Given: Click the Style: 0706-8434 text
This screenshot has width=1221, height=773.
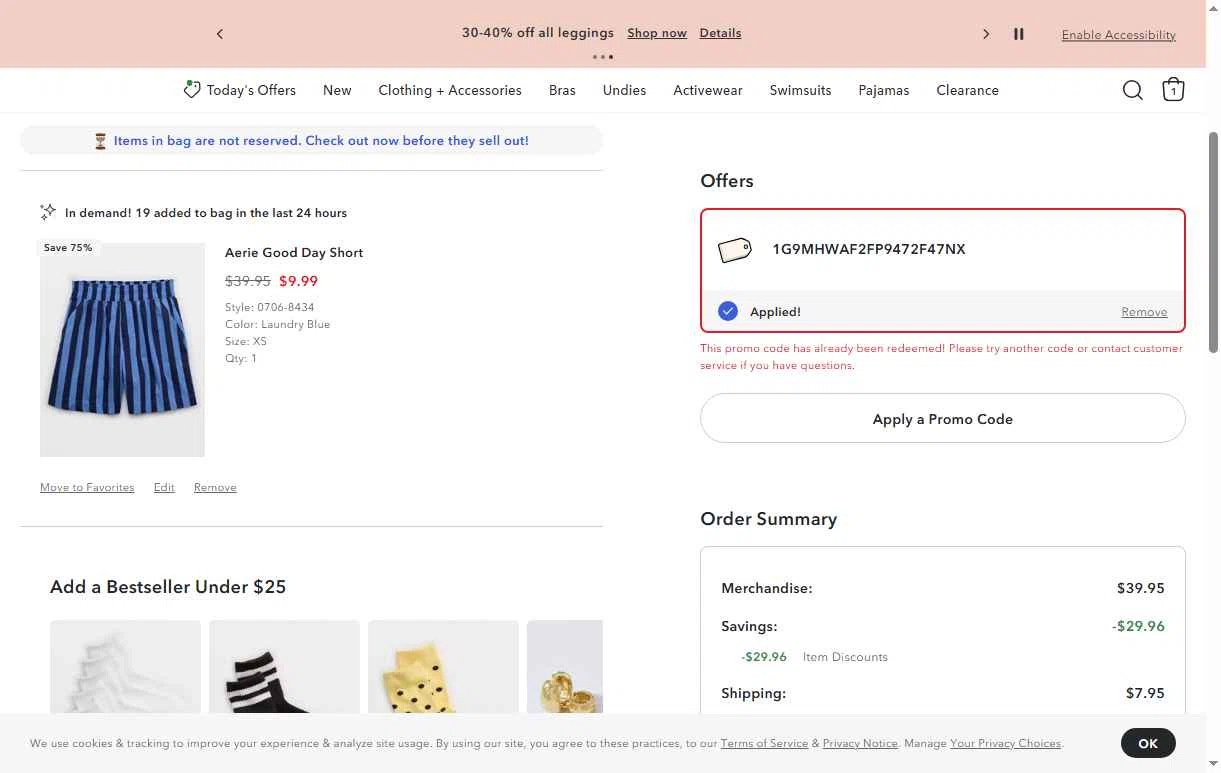Looking at the screenshot, I should point(269,307).
